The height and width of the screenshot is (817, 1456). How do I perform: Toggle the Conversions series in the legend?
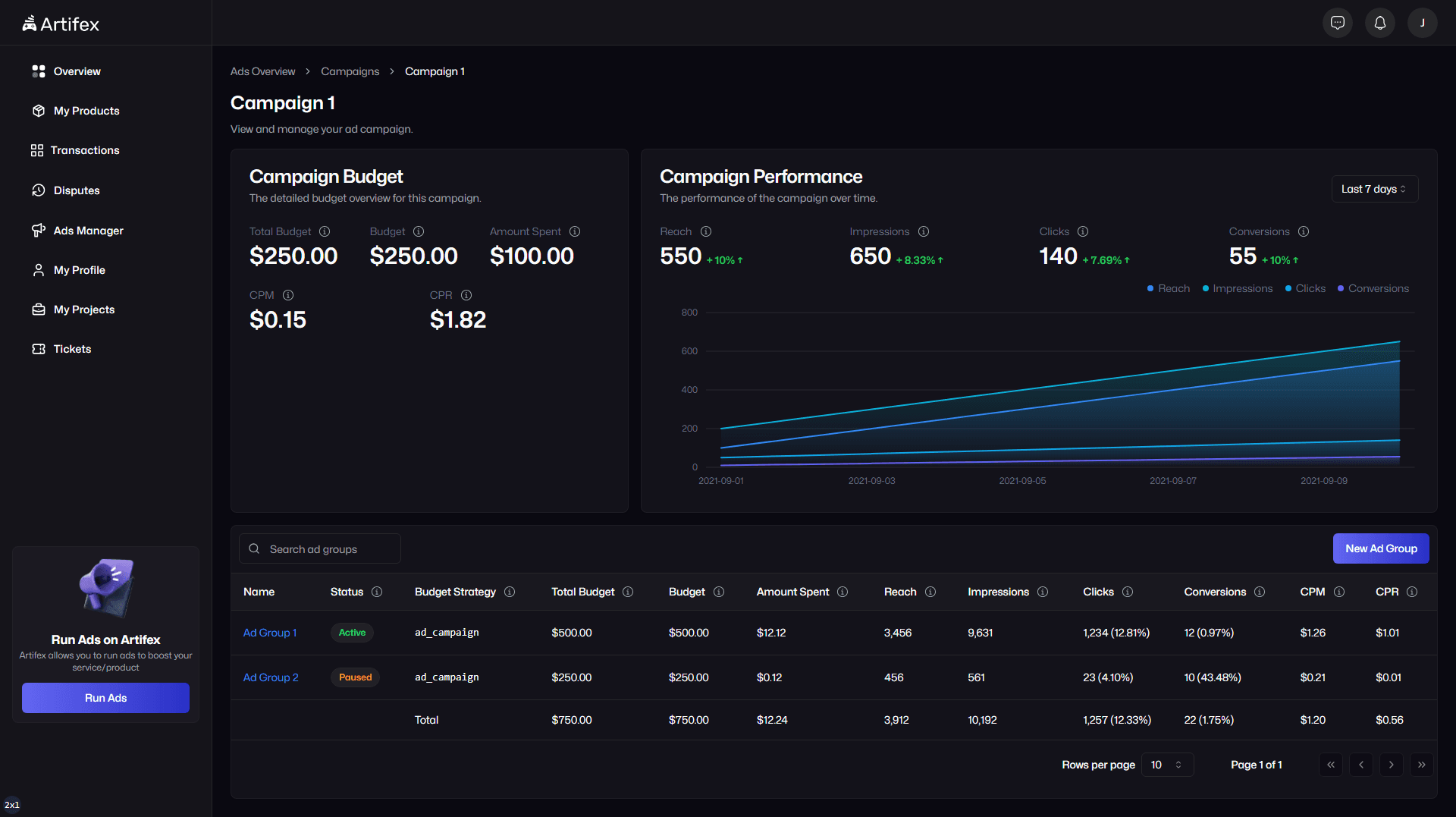(1373, 288)
